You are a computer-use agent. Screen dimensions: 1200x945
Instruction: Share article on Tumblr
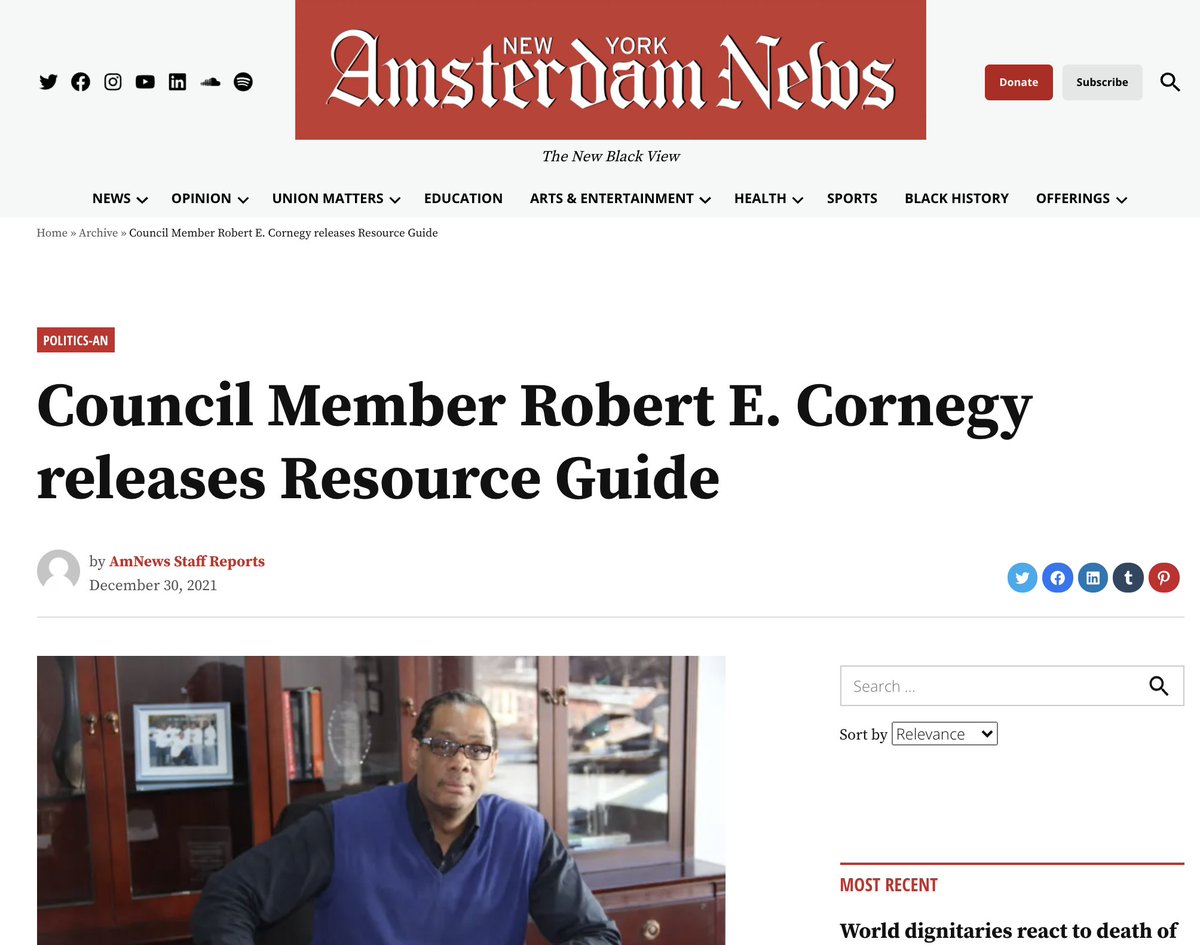tap(1128, 577)
